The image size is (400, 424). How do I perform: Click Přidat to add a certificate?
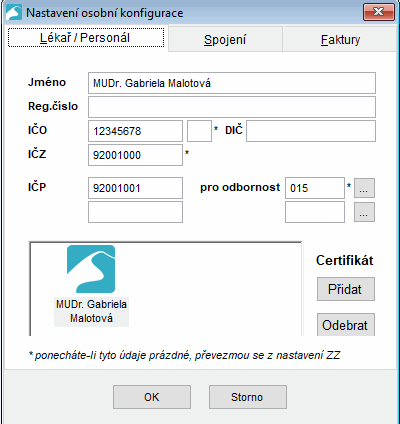[346, 289]
